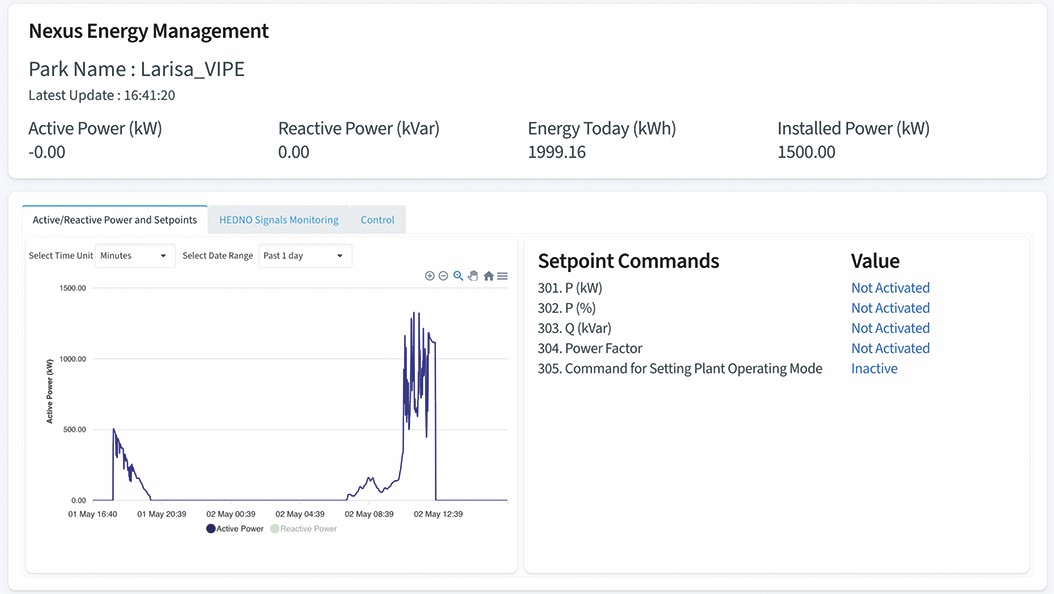1054x594 pixels.
Task: Reset chart zoom with home icon
Action: click(x=489, y=275)
